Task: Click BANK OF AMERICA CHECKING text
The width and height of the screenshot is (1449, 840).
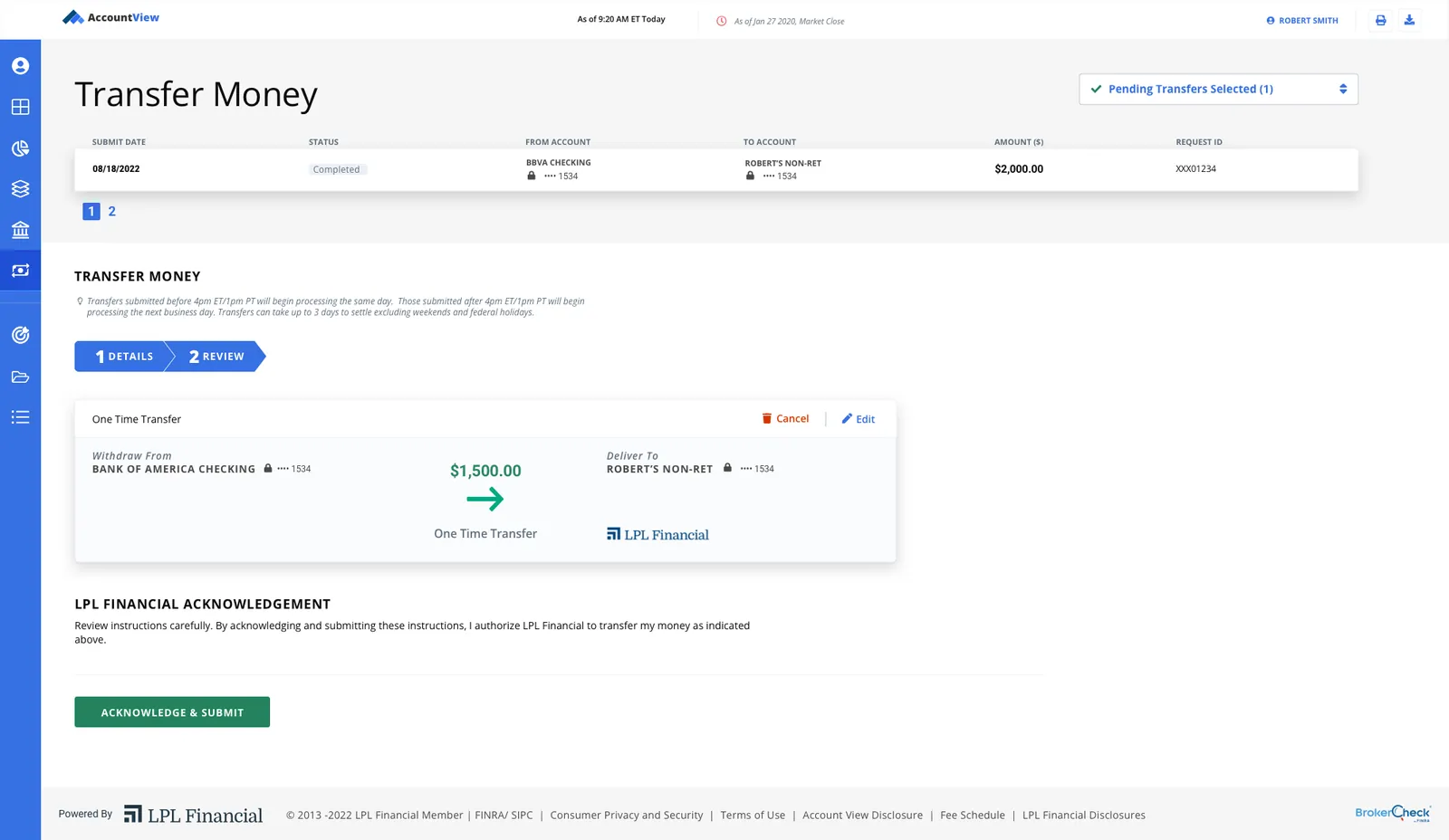Action: click(174, 469)
